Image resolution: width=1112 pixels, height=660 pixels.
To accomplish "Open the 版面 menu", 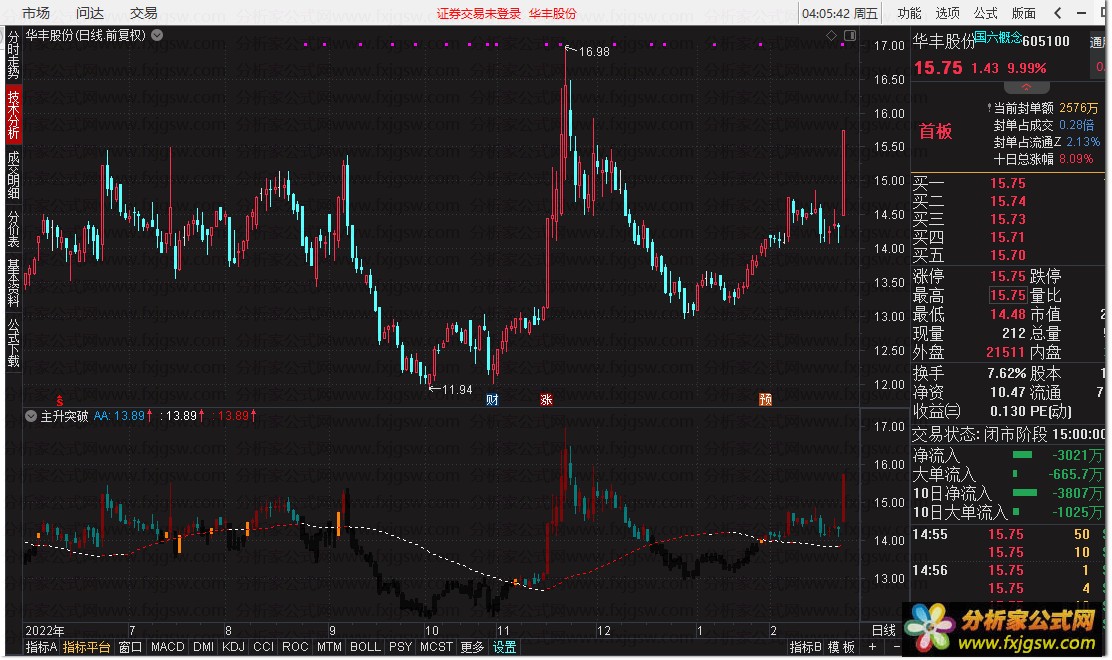I will pos(1023,13).
